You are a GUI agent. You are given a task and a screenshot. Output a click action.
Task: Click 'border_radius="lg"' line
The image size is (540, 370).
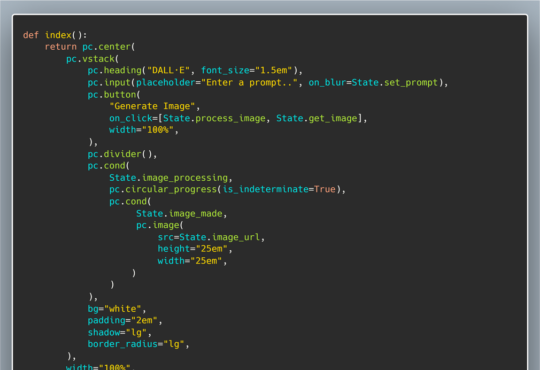pyautogui.click(x=138, y=345)
